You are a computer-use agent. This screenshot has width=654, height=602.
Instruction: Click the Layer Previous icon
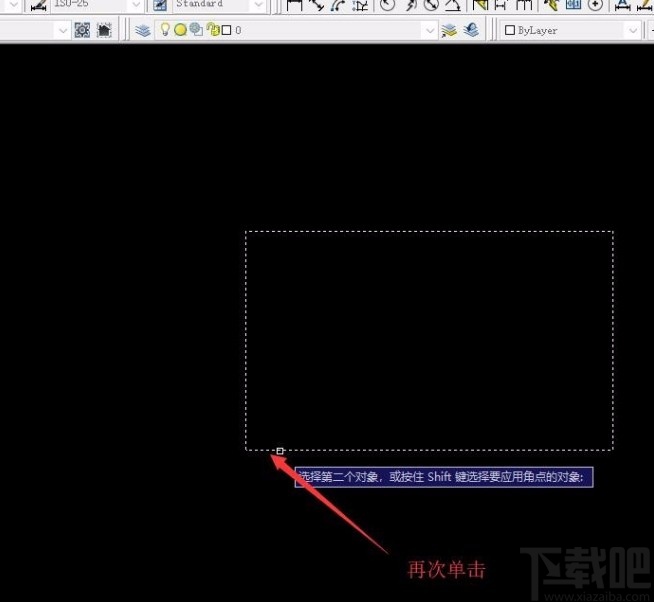471,30
